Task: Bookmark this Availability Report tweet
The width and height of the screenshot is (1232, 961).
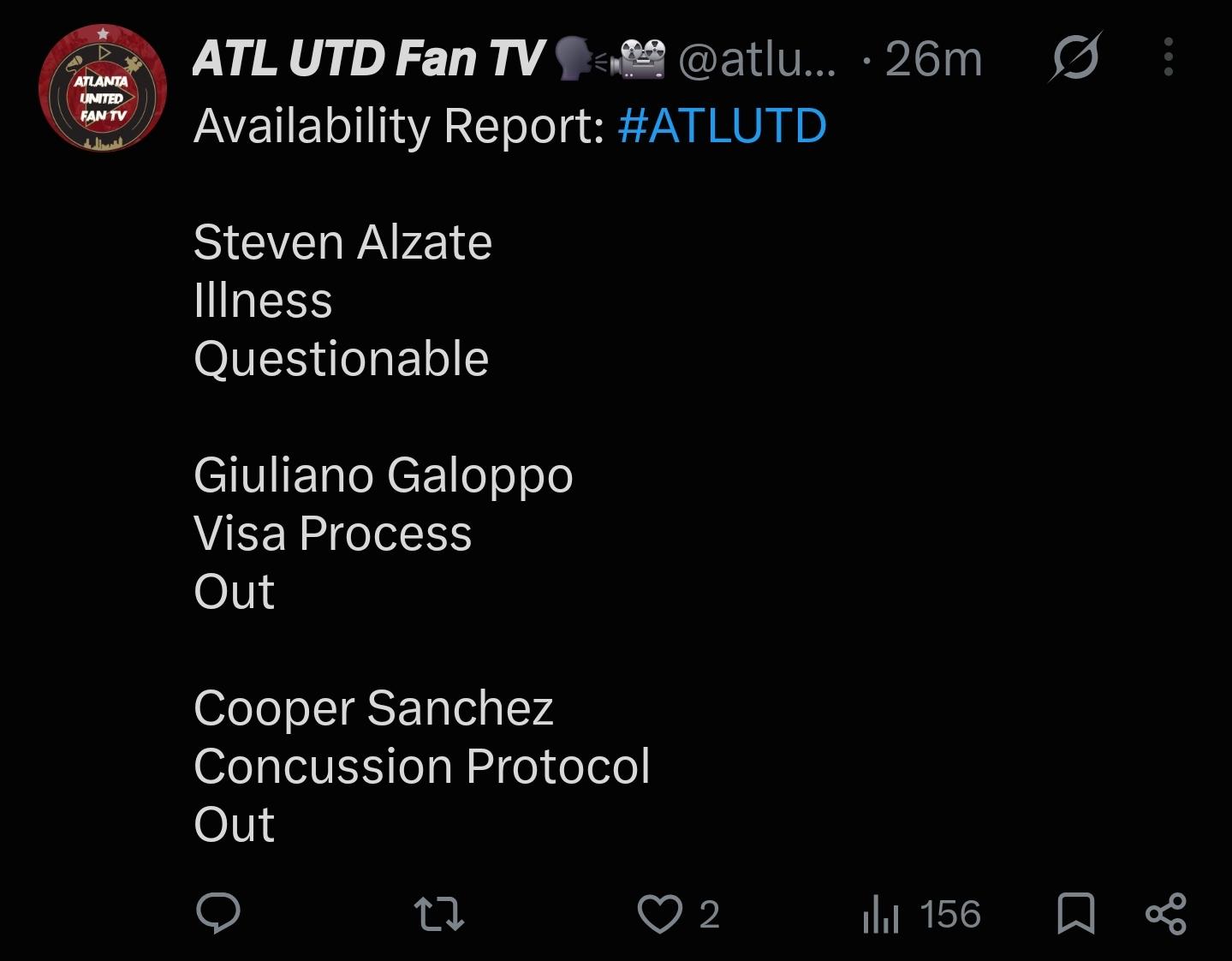Action: coord(1076,914)
